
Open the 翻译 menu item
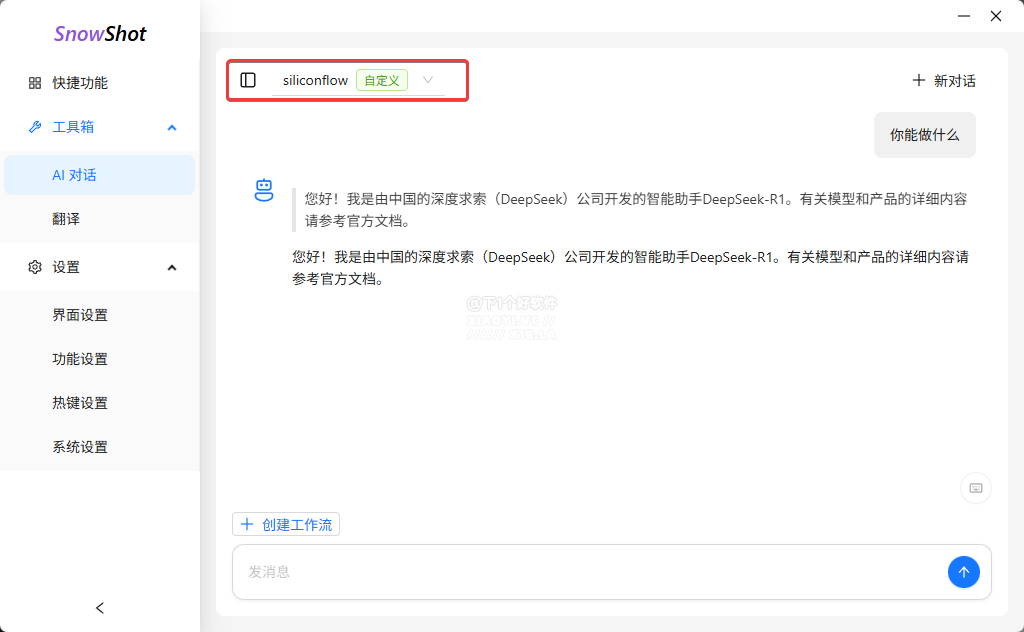click(x=100, y=219)
